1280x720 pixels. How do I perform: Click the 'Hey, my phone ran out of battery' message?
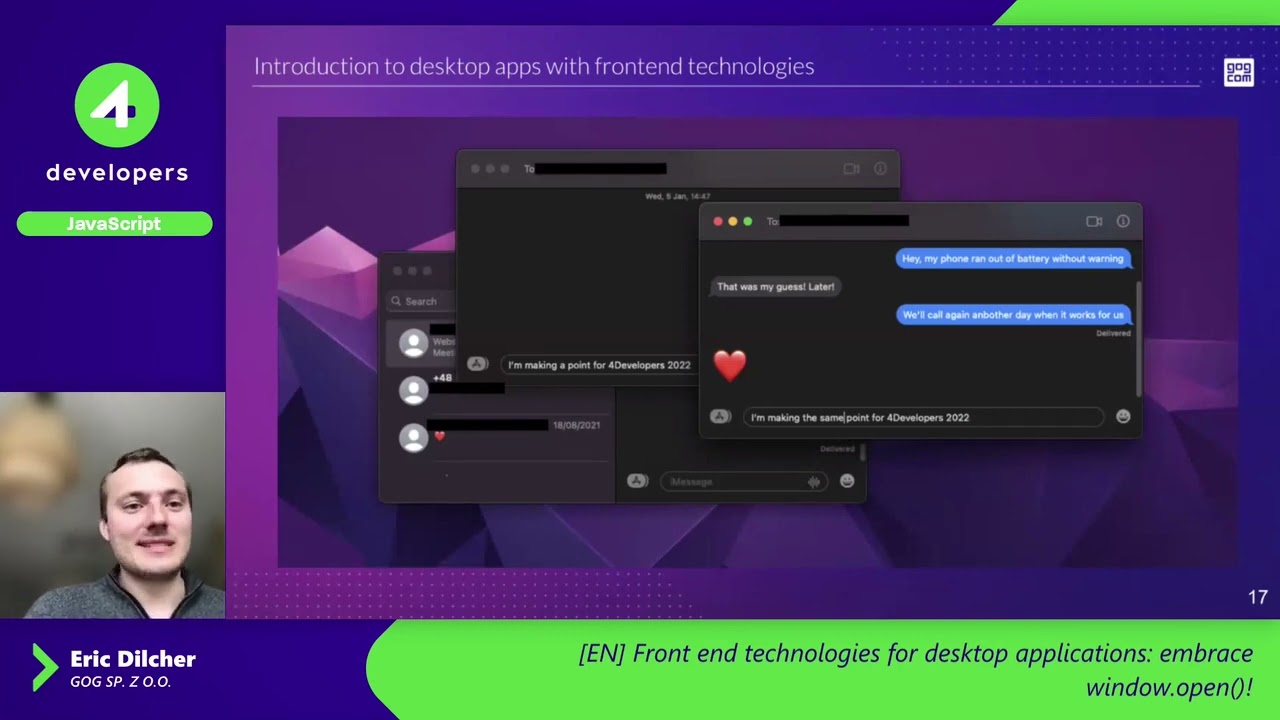[1012, 258]
